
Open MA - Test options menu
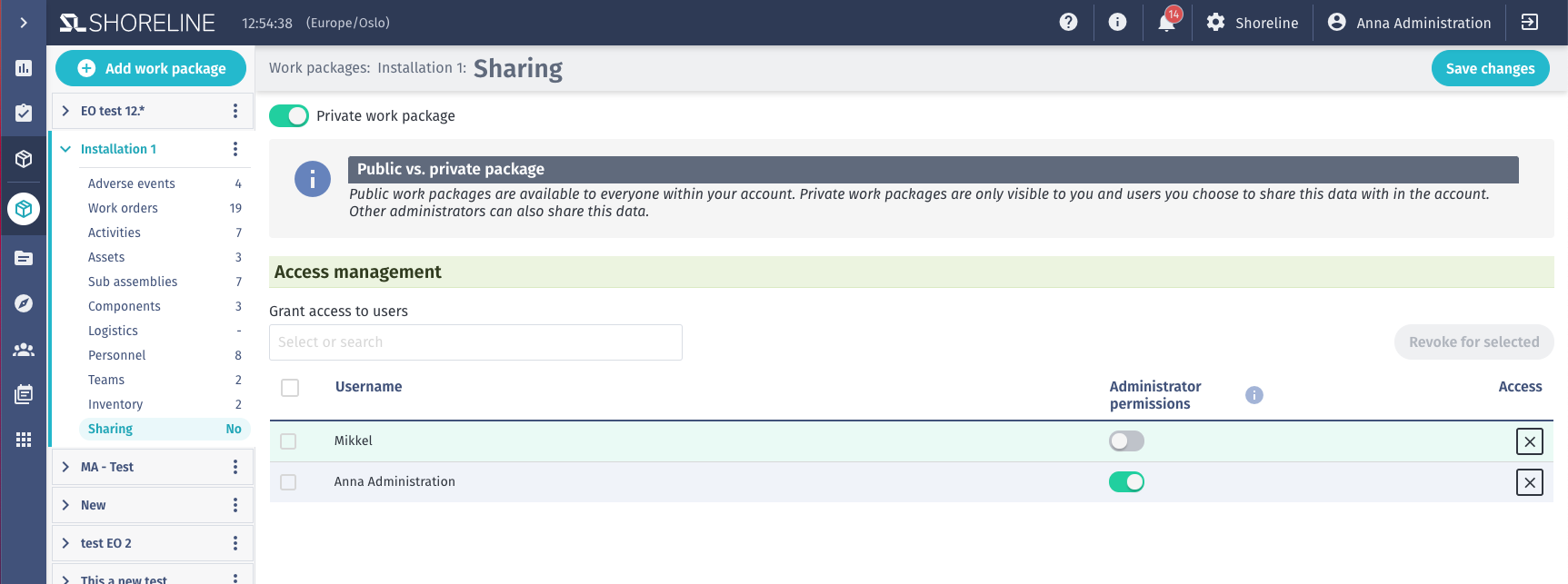tap(235, 467)
